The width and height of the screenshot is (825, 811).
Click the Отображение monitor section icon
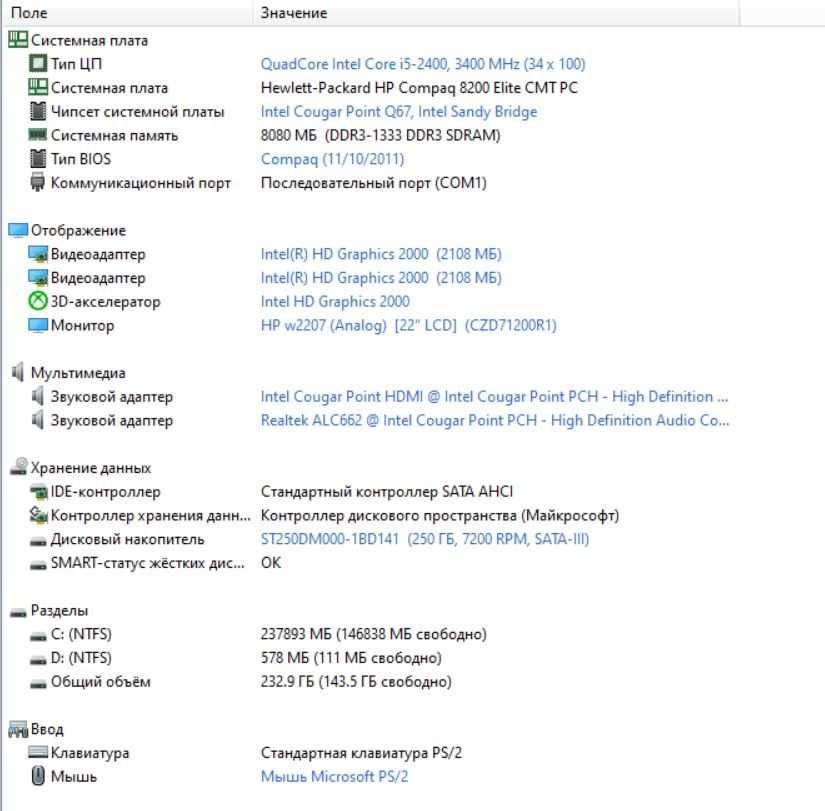18,230
